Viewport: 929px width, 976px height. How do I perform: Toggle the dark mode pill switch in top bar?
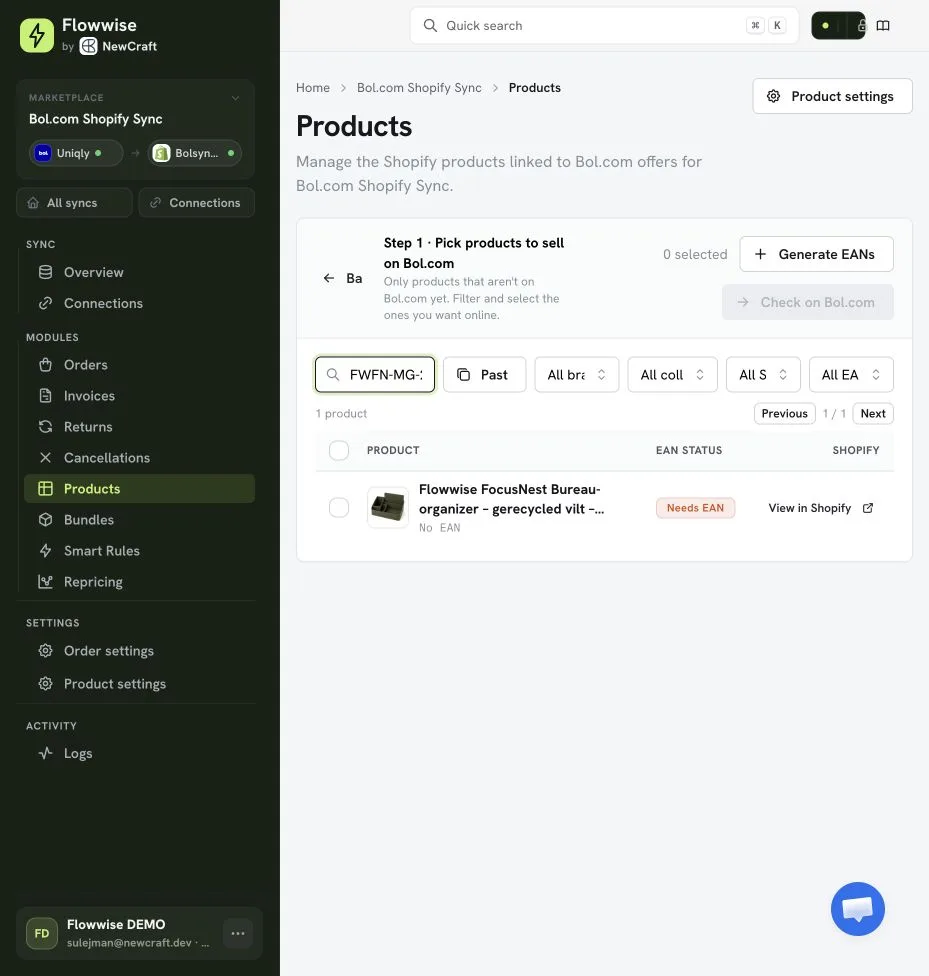click(x=838, y=26)
